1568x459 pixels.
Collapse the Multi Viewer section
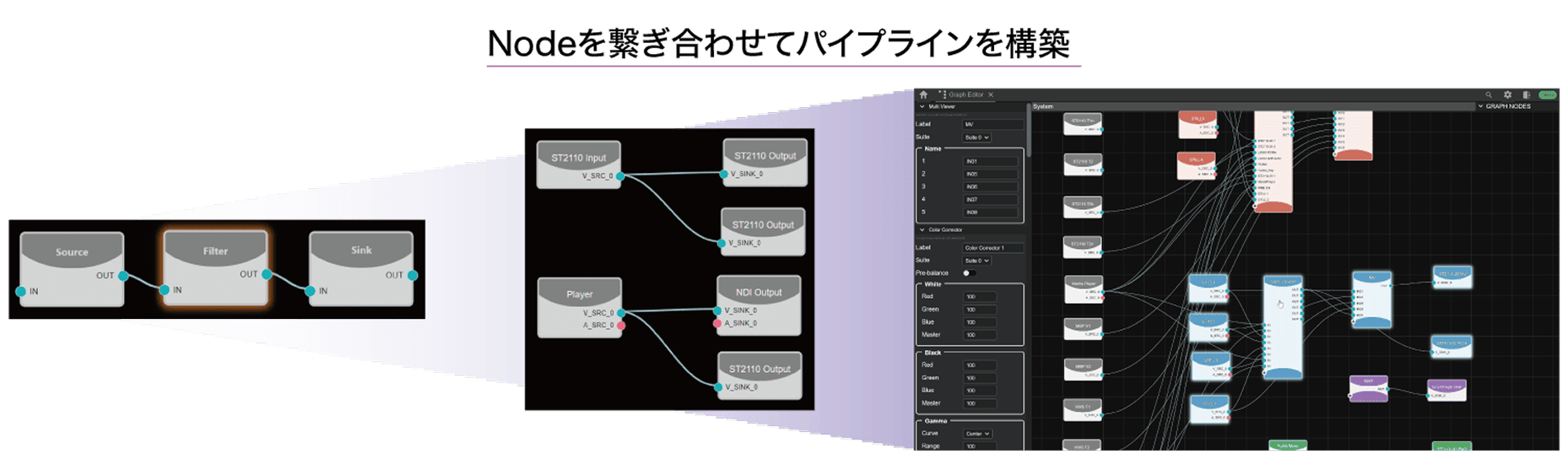coord(922,107)
